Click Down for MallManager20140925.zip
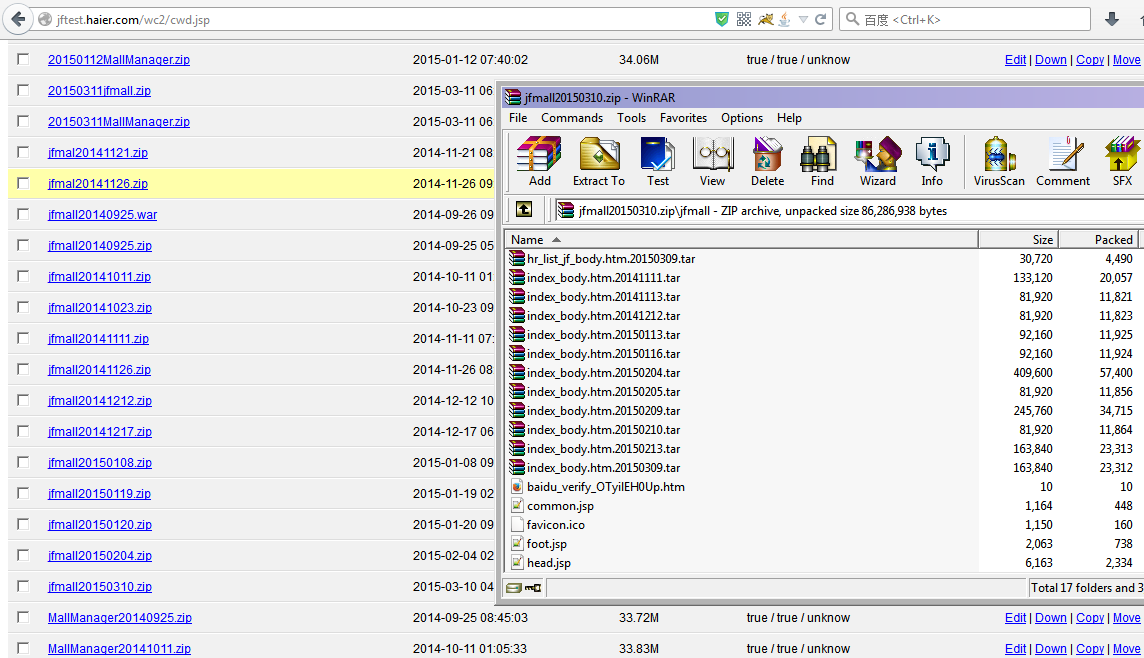 click(x=1051, y=618)
